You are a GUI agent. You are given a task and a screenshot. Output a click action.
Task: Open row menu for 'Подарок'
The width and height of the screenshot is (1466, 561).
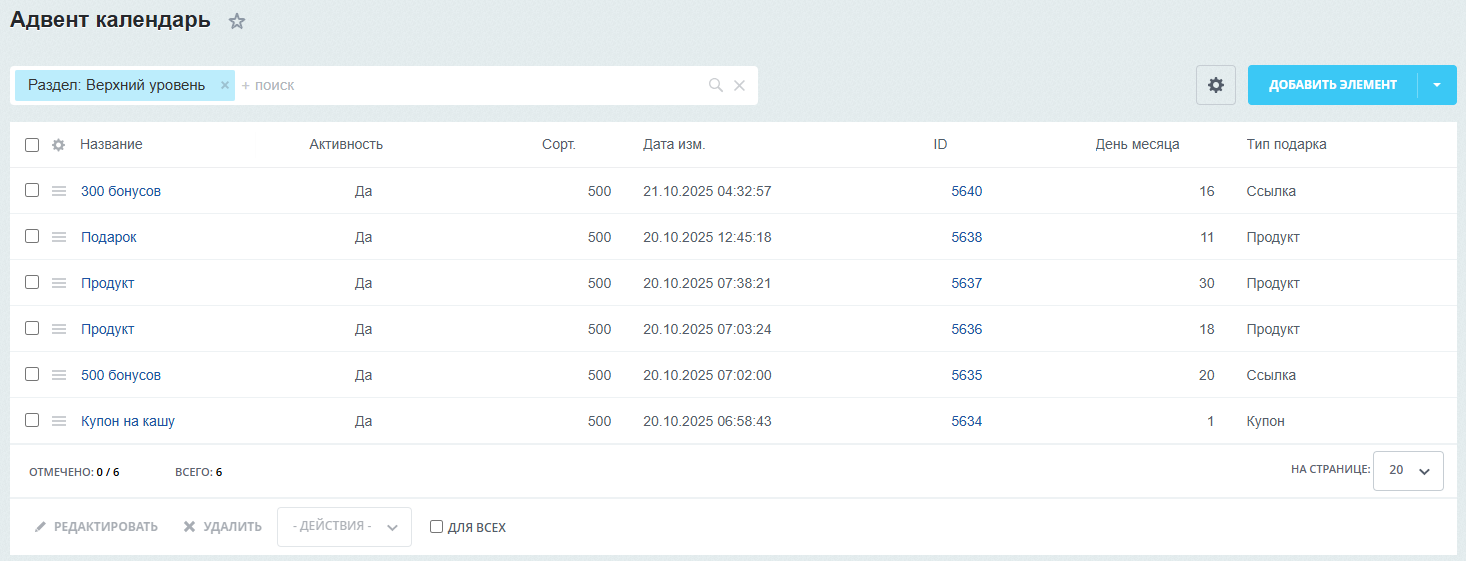[59, 237]
